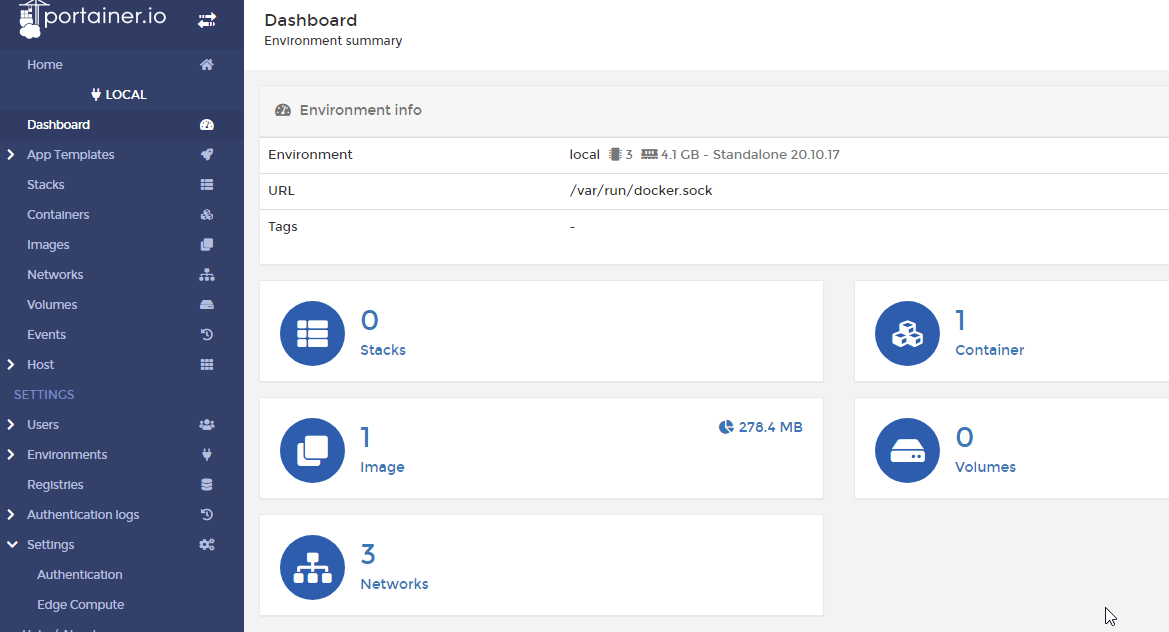Click the Dashboard gauge icon in sidebar
1169x632 pixels.
(207, 124)
